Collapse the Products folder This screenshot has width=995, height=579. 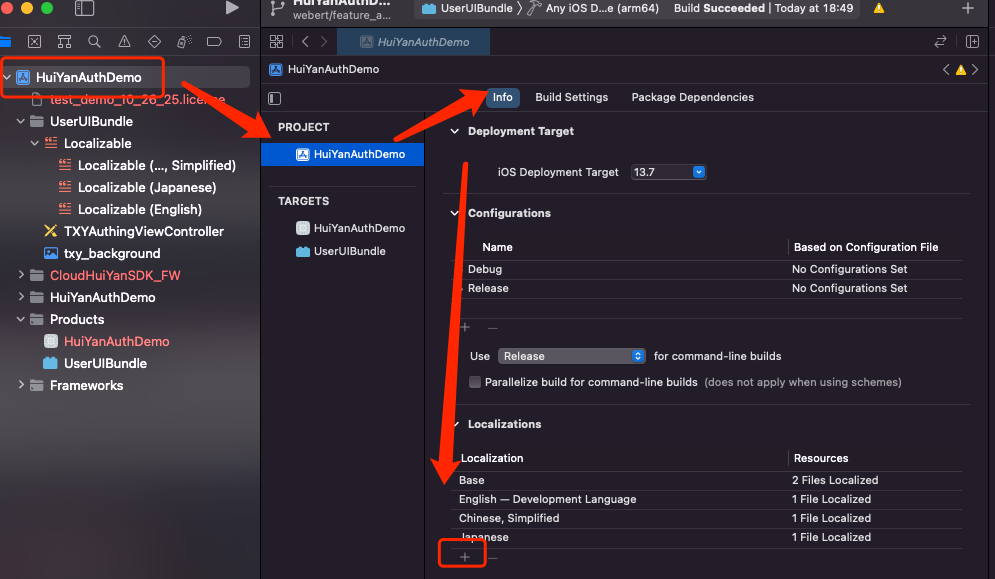coord(21,319)
